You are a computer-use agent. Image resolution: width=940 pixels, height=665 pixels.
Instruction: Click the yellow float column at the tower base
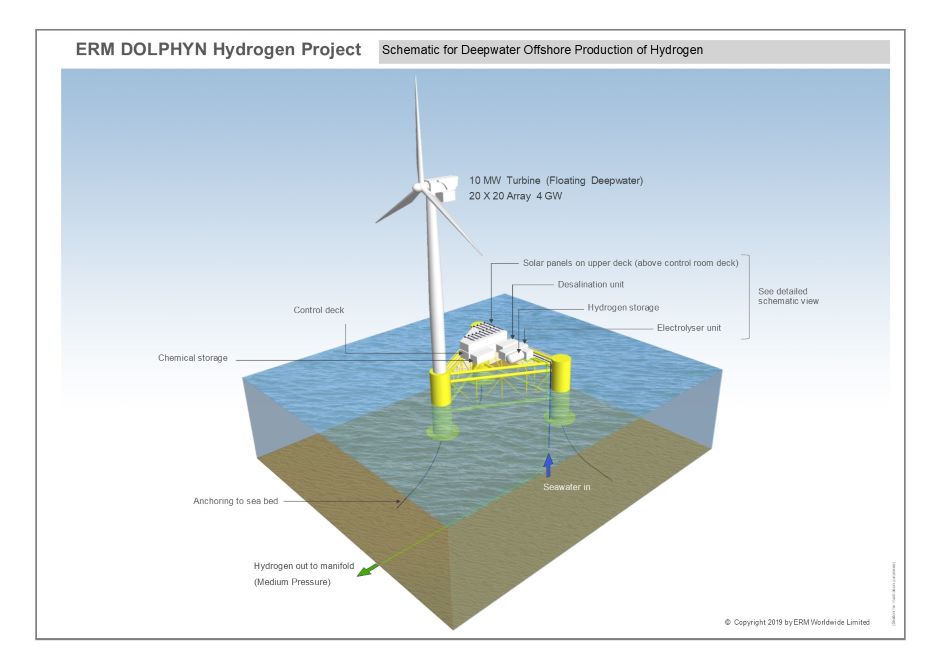443,387
